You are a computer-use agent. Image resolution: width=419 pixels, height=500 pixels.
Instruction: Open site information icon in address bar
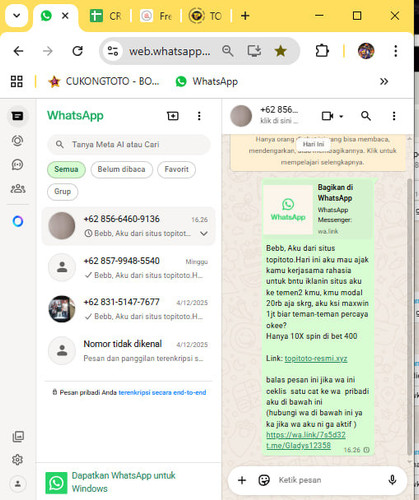tap(113, 51)
